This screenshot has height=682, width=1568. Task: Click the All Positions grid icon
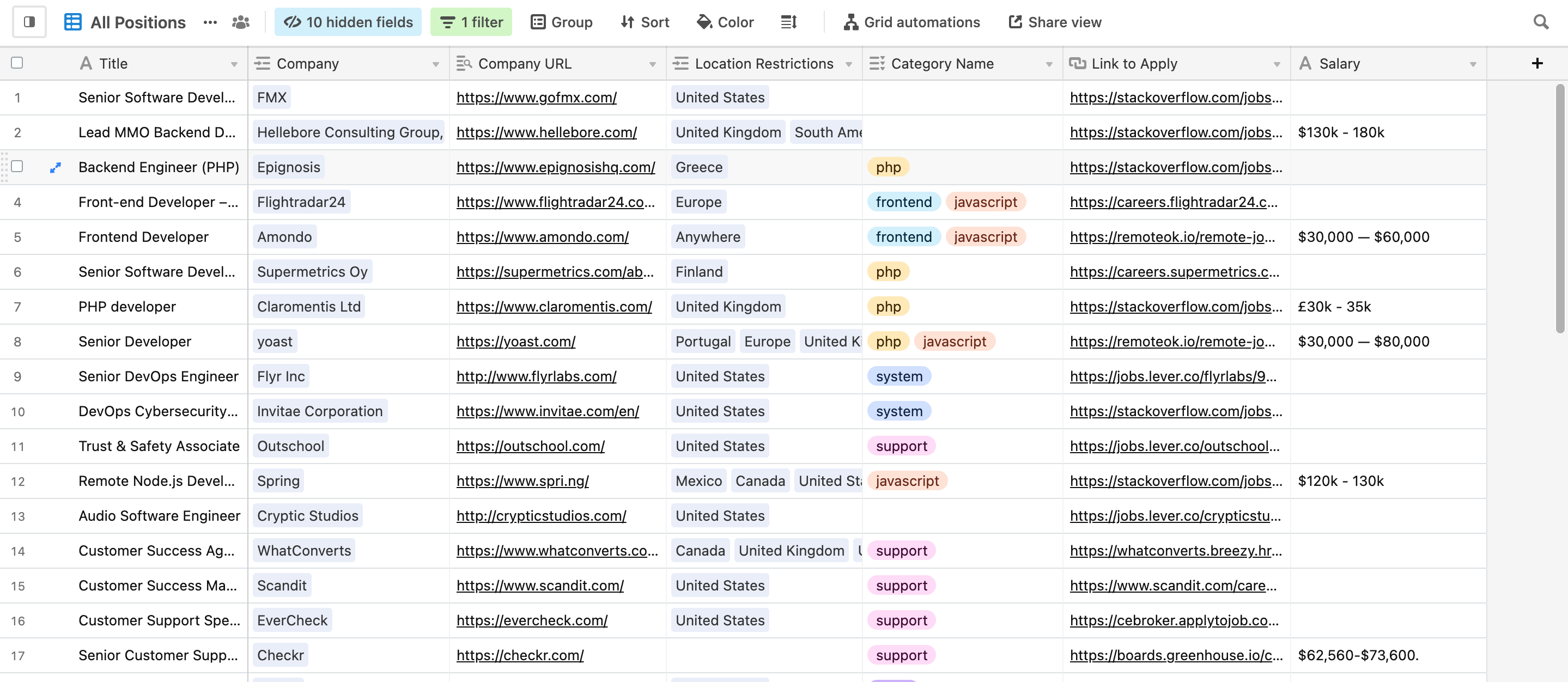[73, 22]
